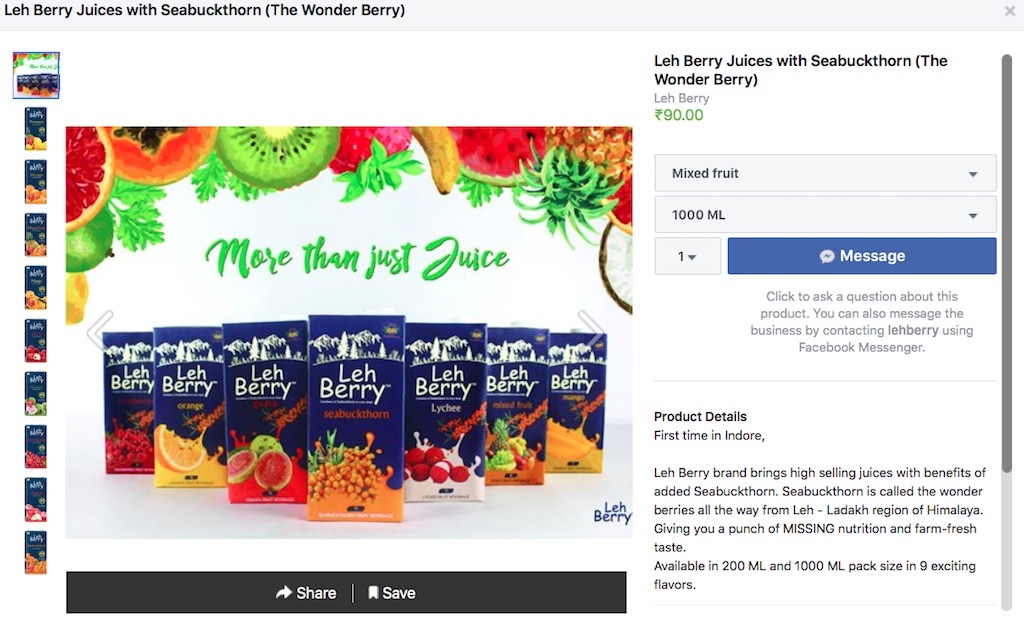Image resolution: width=1024 pixels, height=628 pixels.
Task: Select the last thumbnail in the image strip
Action: (36, 553)
